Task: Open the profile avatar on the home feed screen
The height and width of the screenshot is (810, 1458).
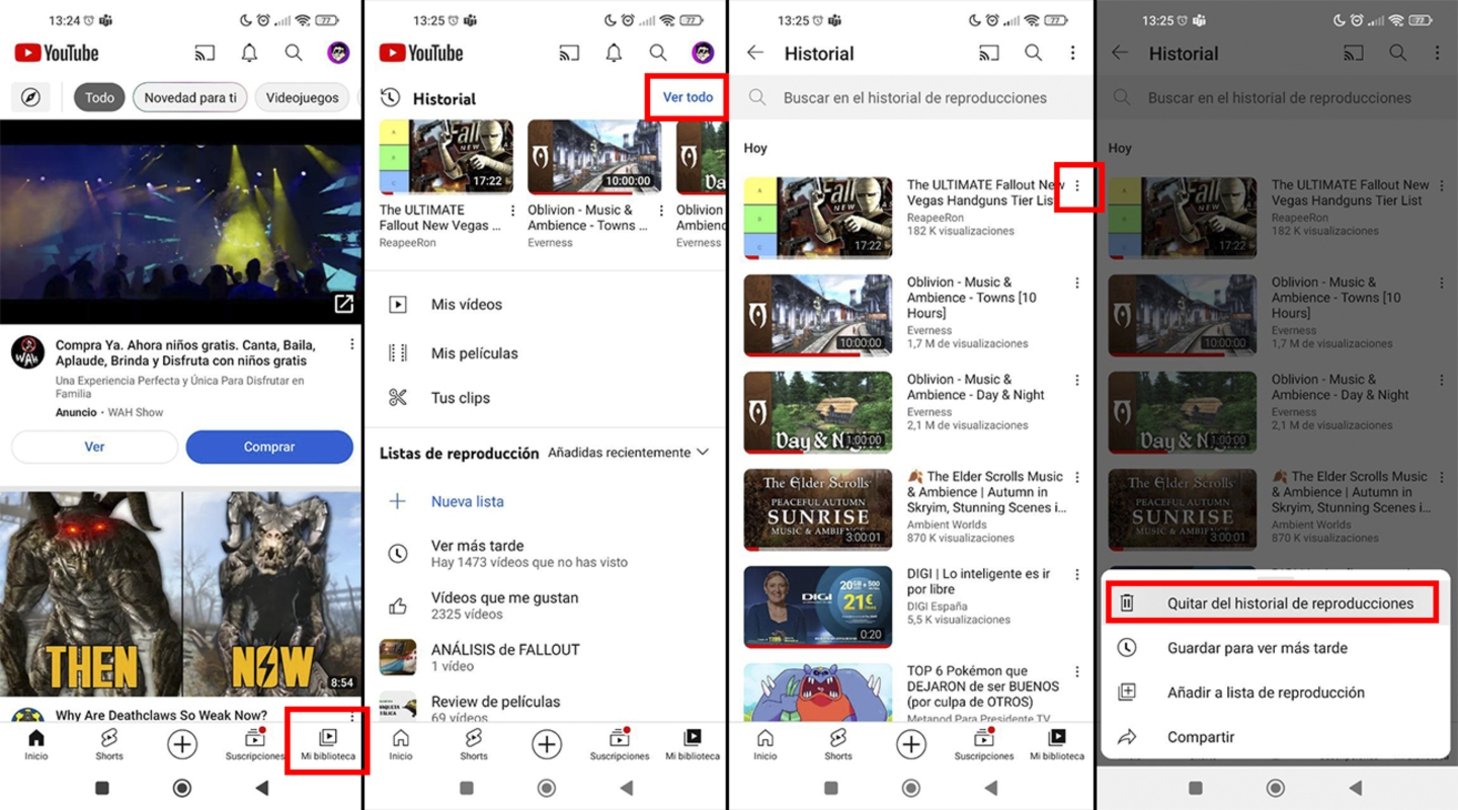Action: [x=338, y=53]
